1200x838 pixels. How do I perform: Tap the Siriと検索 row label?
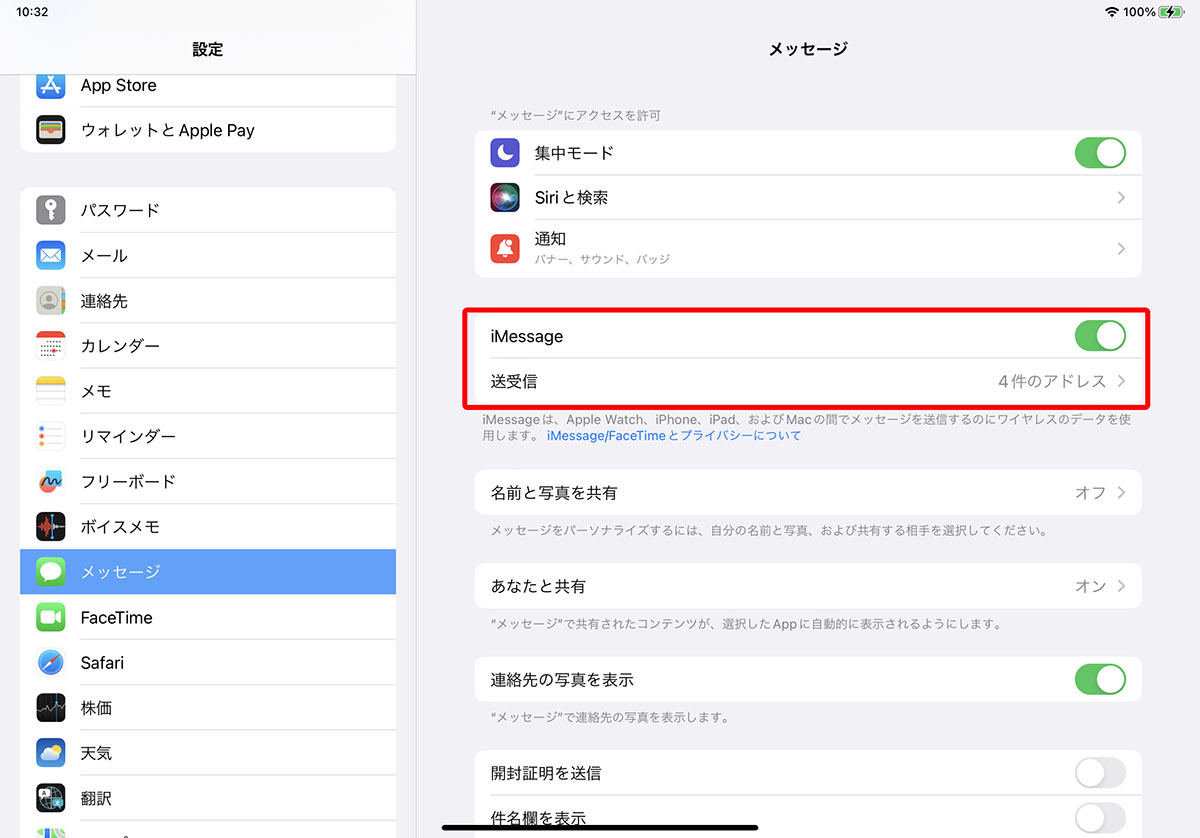coord(571,198)
